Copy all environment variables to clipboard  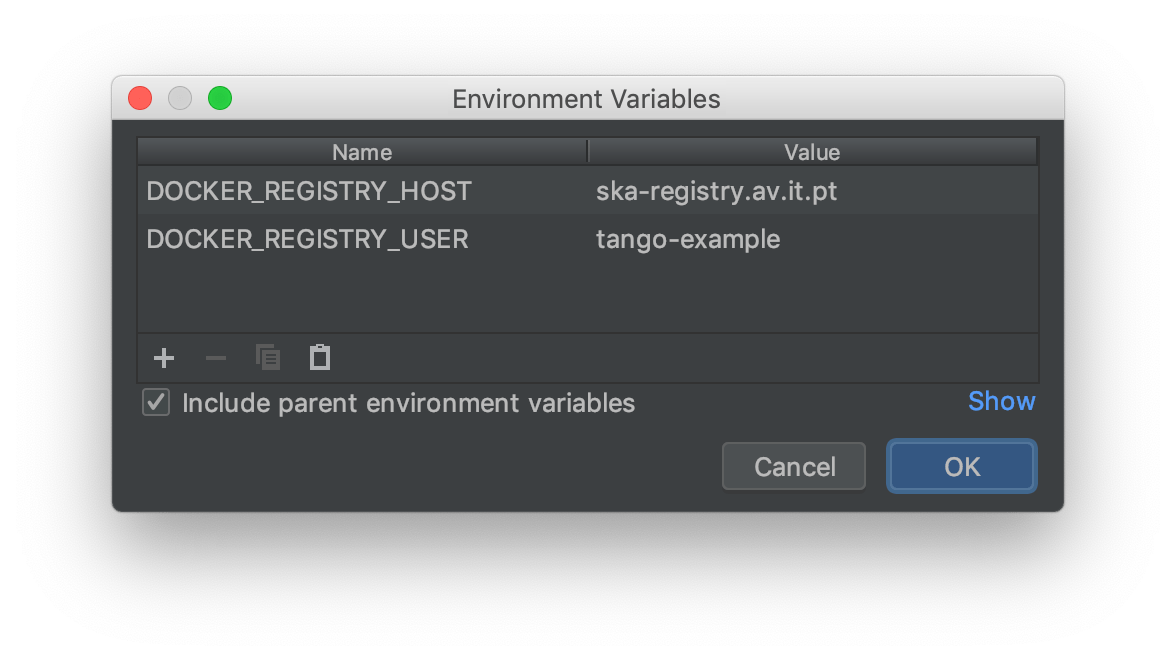[x=267, y=357]
